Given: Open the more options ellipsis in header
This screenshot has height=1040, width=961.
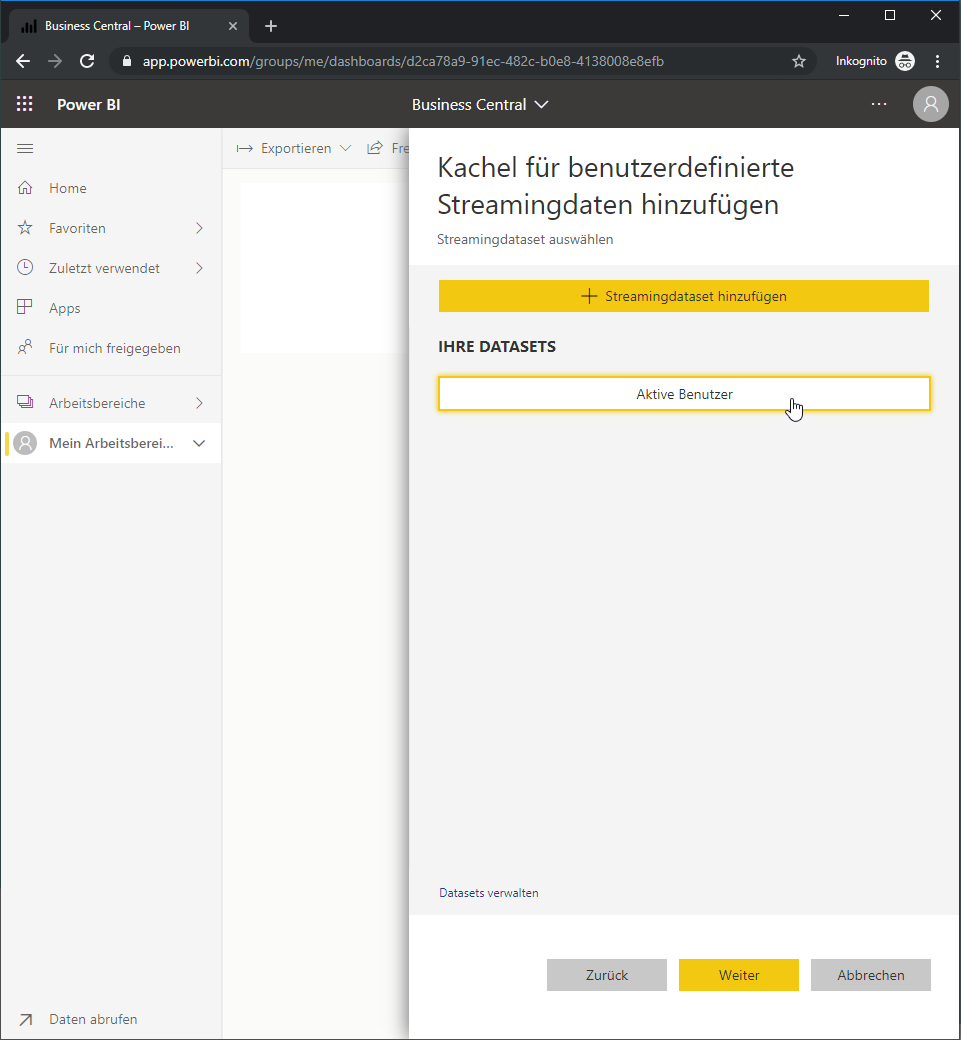Looking at the screenshot, I should (879, 104).
